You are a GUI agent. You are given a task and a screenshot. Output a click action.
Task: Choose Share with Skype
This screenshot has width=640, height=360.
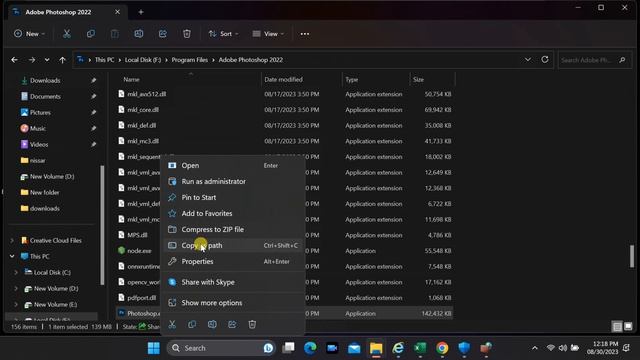[x=234, y=282]
